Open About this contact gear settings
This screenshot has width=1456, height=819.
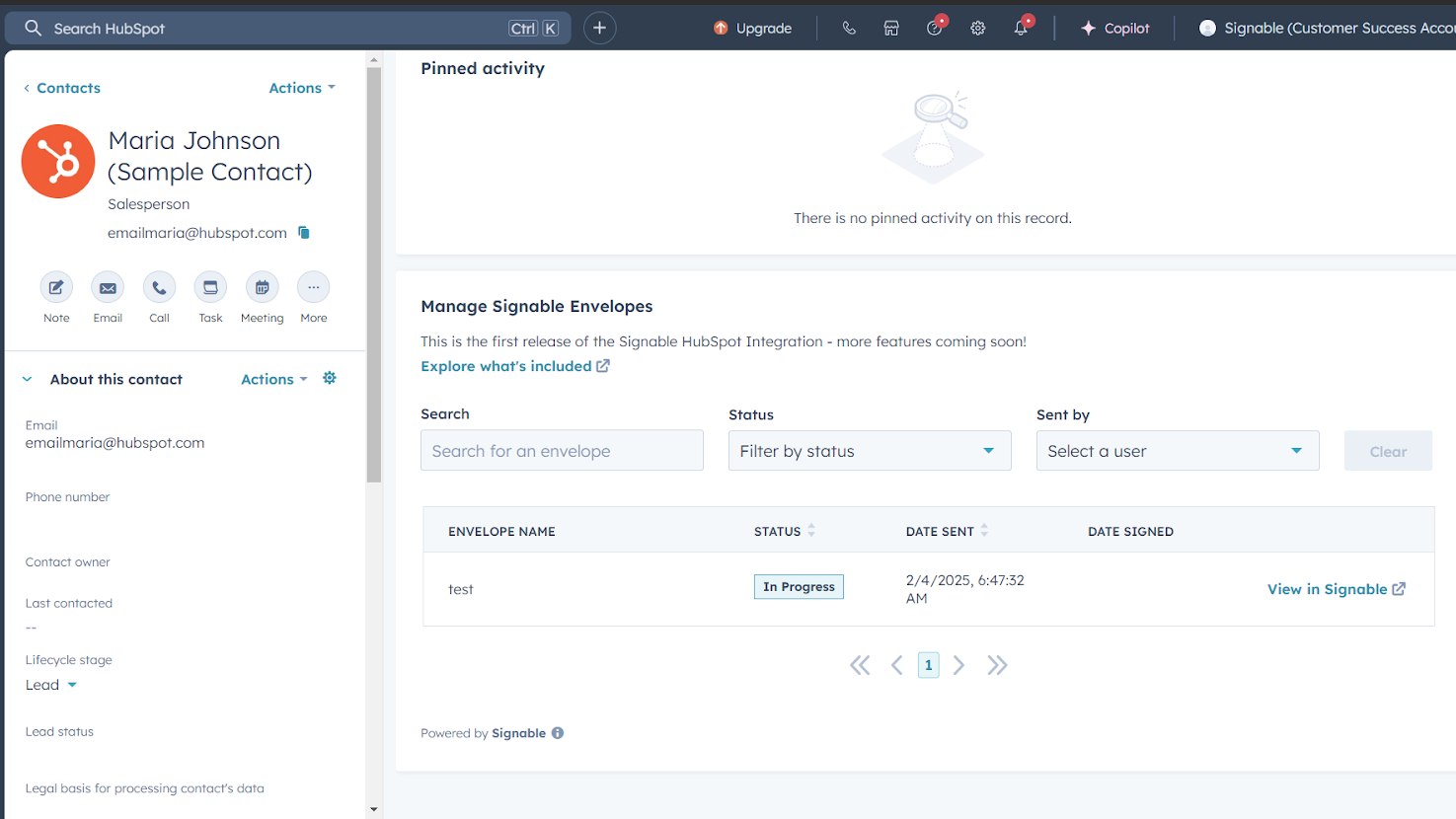coord(330,378)
